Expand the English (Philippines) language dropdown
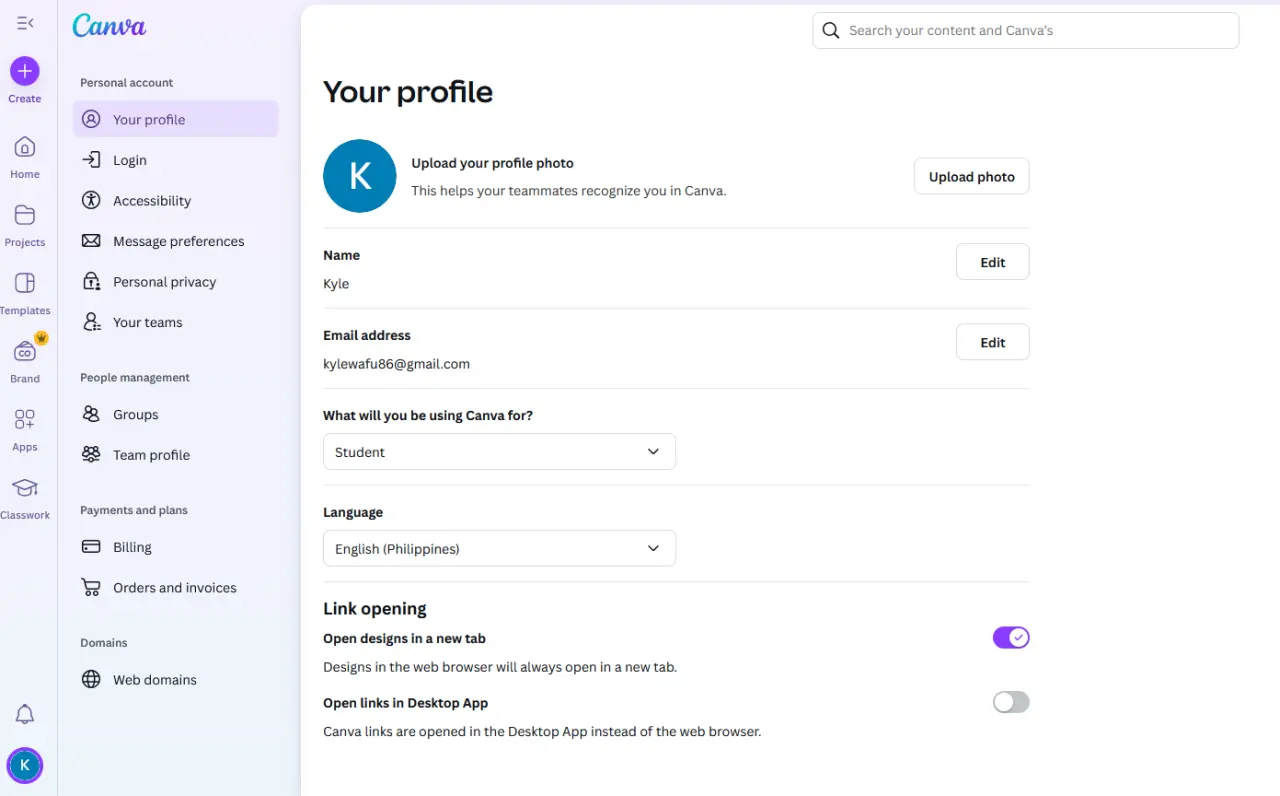This screenshot has width=1280, height=796. tap(499, 548)
